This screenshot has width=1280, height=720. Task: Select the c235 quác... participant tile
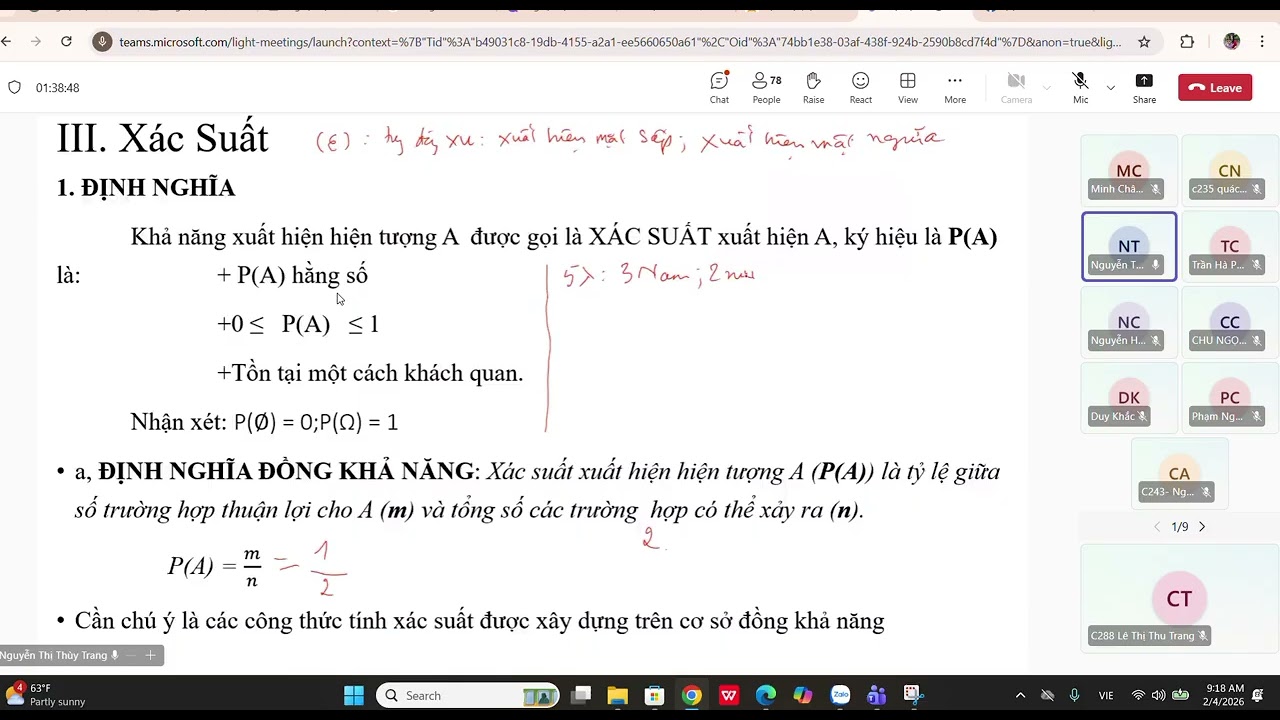(1229, 170)
